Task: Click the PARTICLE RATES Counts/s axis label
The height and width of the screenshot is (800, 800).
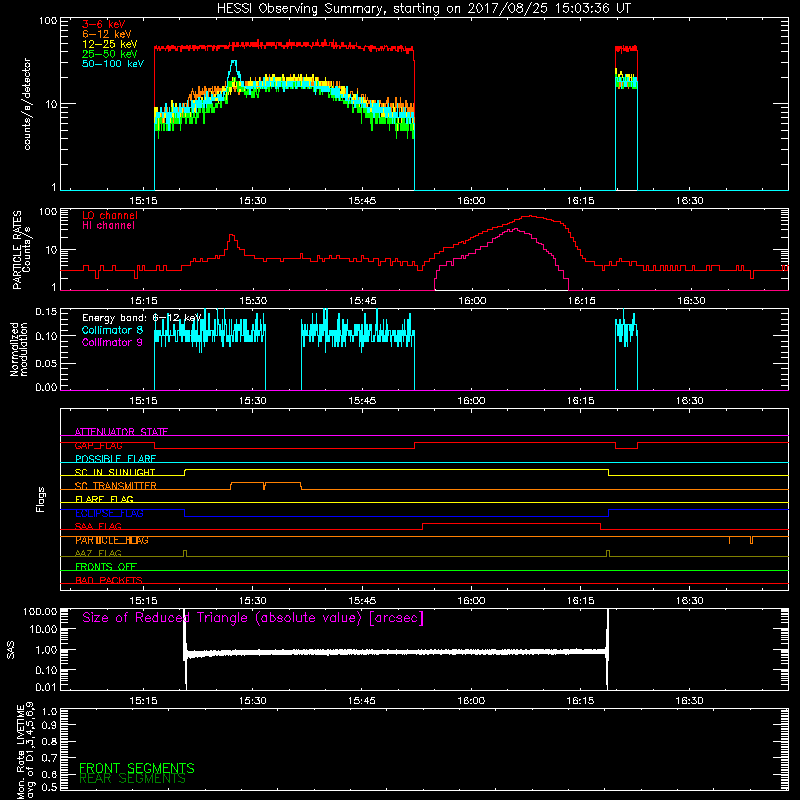Action: (x=21, y=250)
